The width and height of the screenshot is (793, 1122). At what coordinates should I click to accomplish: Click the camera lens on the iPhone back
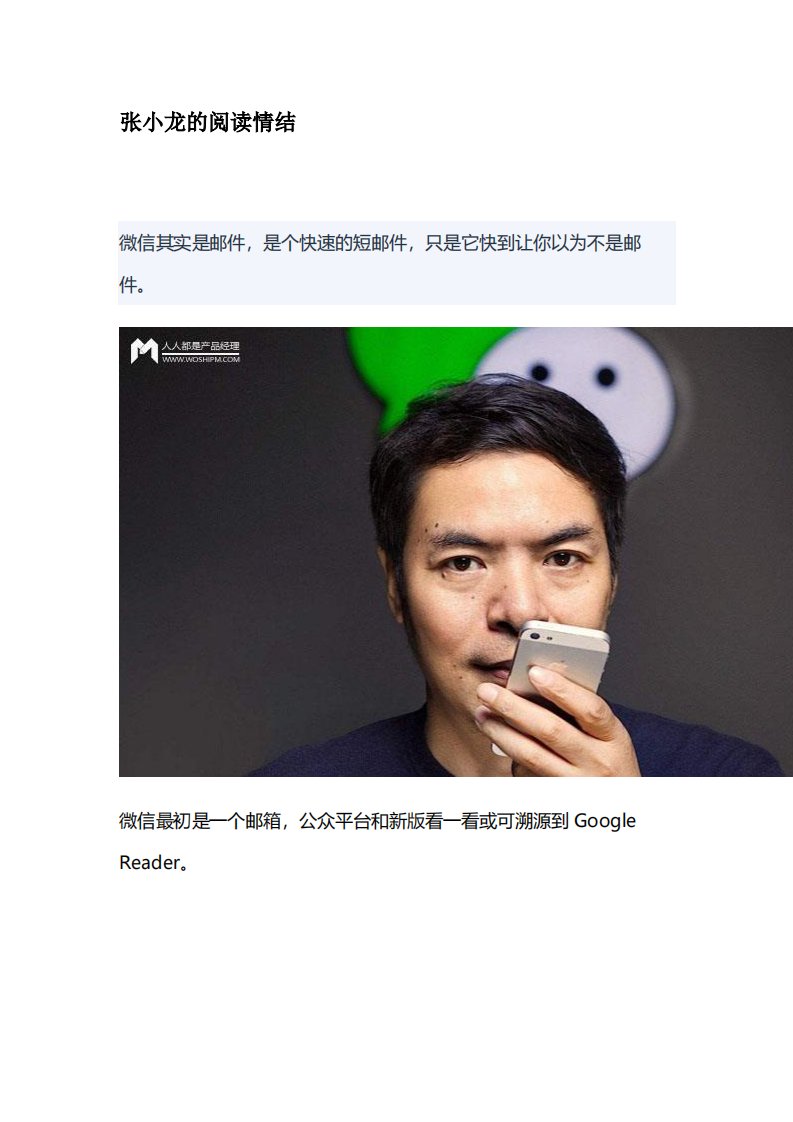pyautogui.click(x=534, y=635)
